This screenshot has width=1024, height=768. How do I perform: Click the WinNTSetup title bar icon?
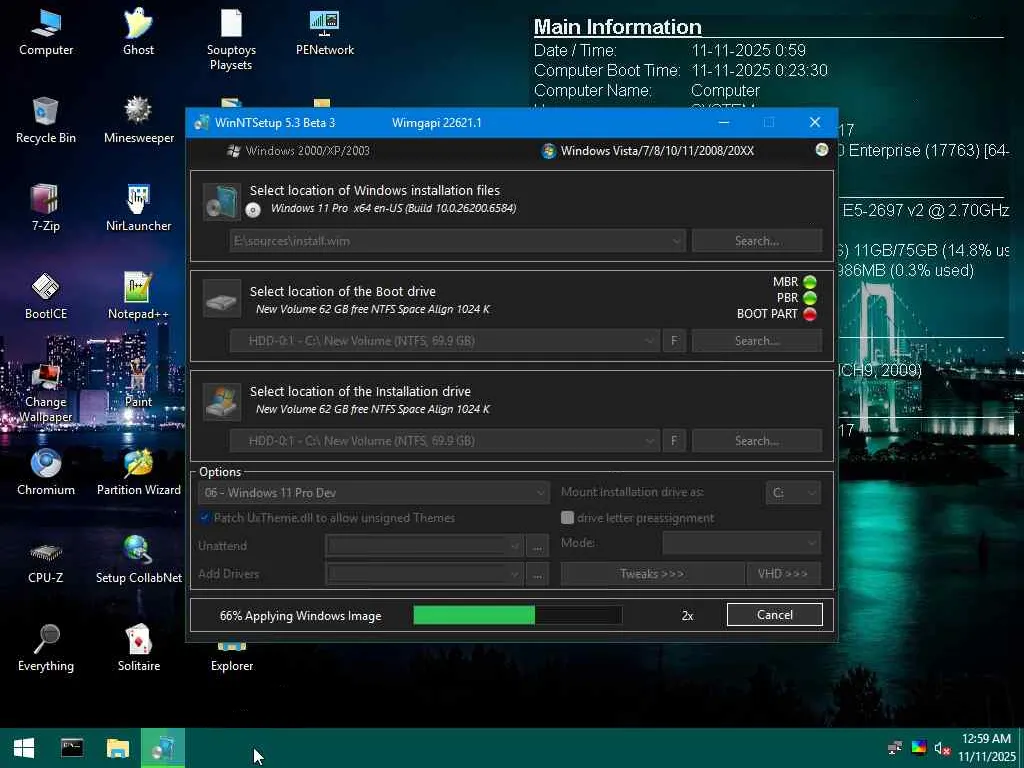[x=202, y=122]
